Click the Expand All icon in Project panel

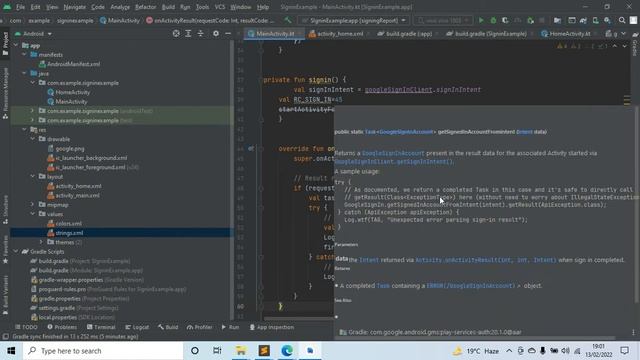click(x=188, y=33)
